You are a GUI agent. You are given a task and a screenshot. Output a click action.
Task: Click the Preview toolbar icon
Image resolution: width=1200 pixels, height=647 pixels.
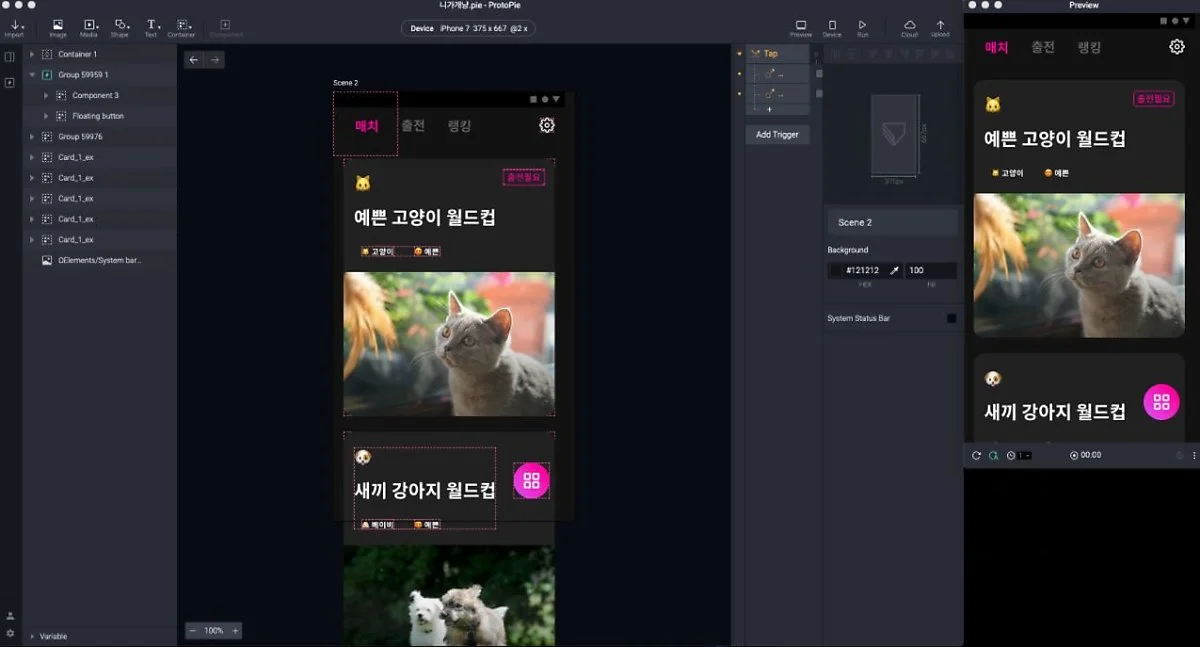801,27
